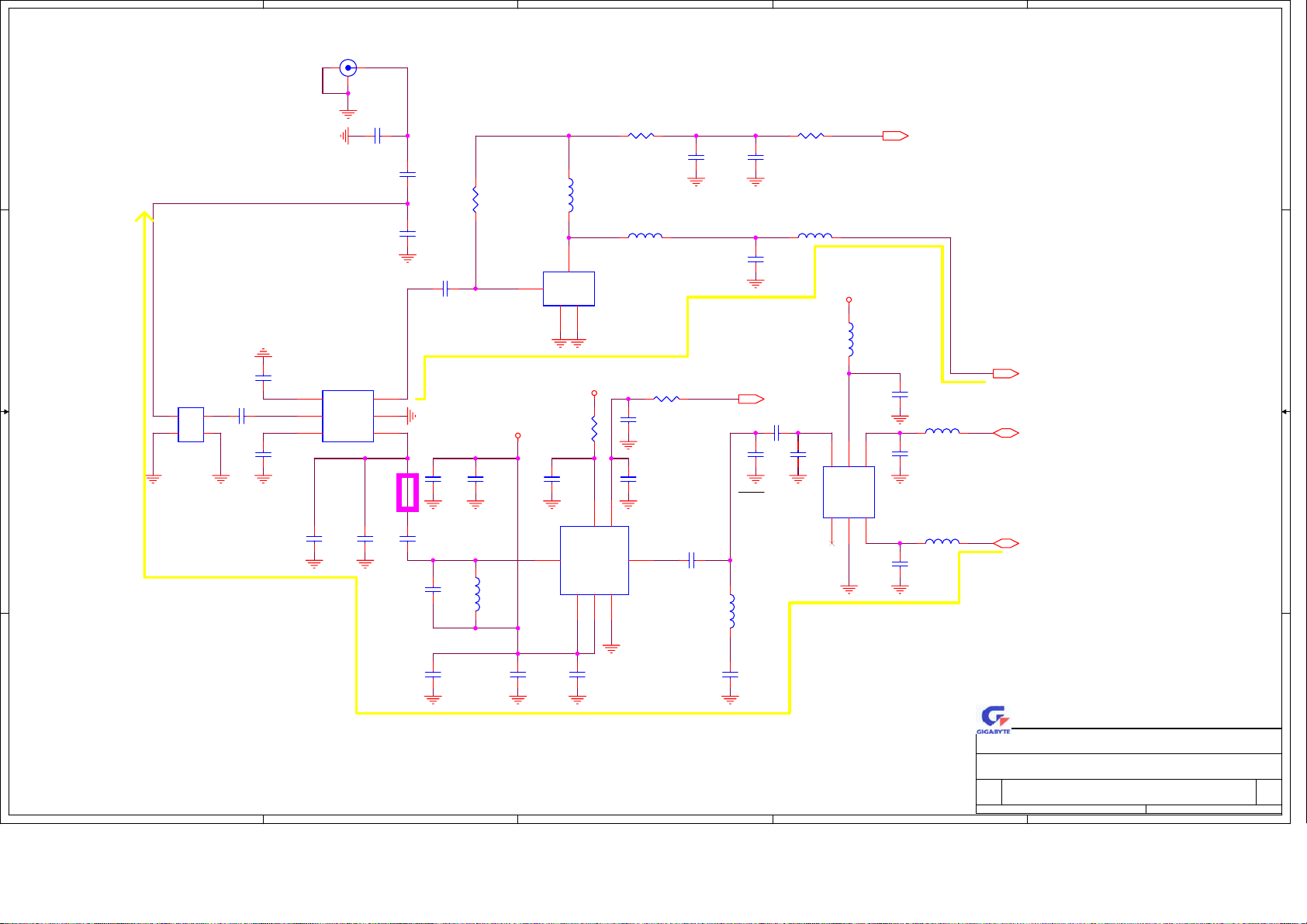The image size is (1307, 924).
Task: Select the square IC block beside the hexagonal ports
Action: point(849,492)
